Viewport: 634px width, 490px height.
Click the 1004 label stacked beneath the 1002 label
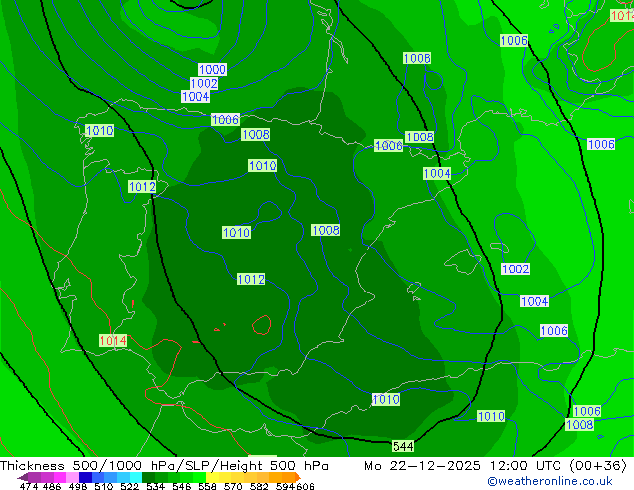195,97
